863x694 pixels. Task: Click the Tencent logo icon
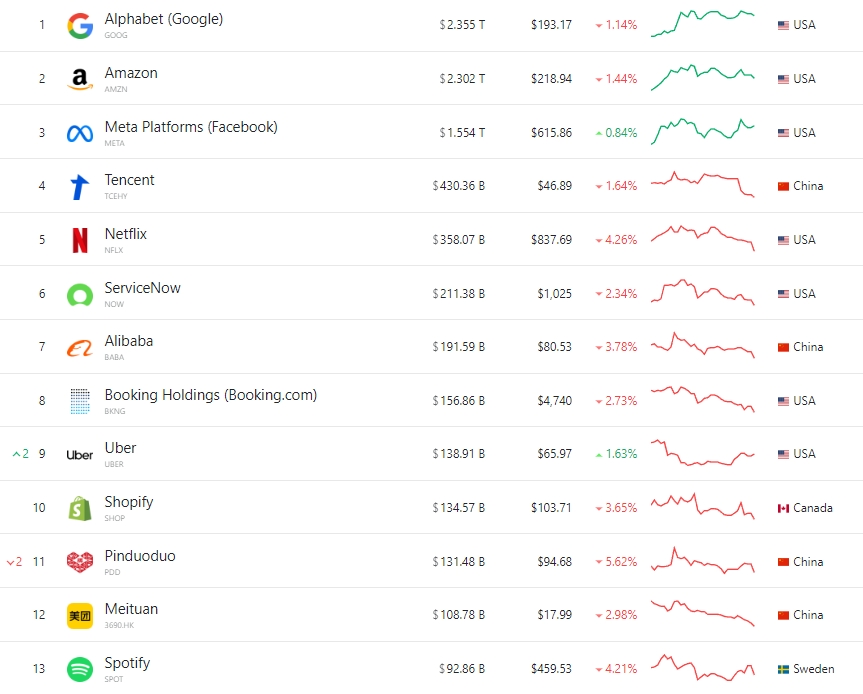tap(80, 187)
